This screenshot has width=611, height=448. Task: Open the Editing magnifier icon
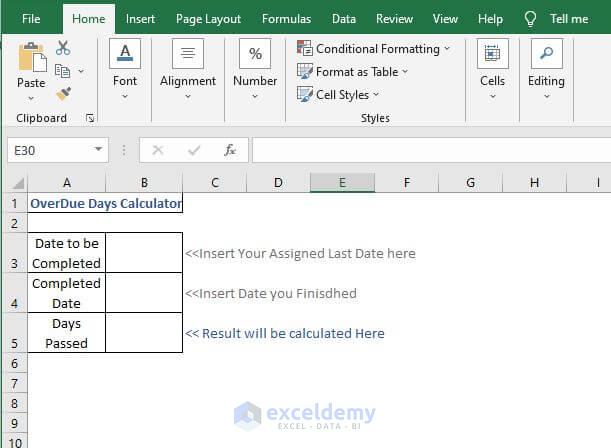(x=546, y=53)
